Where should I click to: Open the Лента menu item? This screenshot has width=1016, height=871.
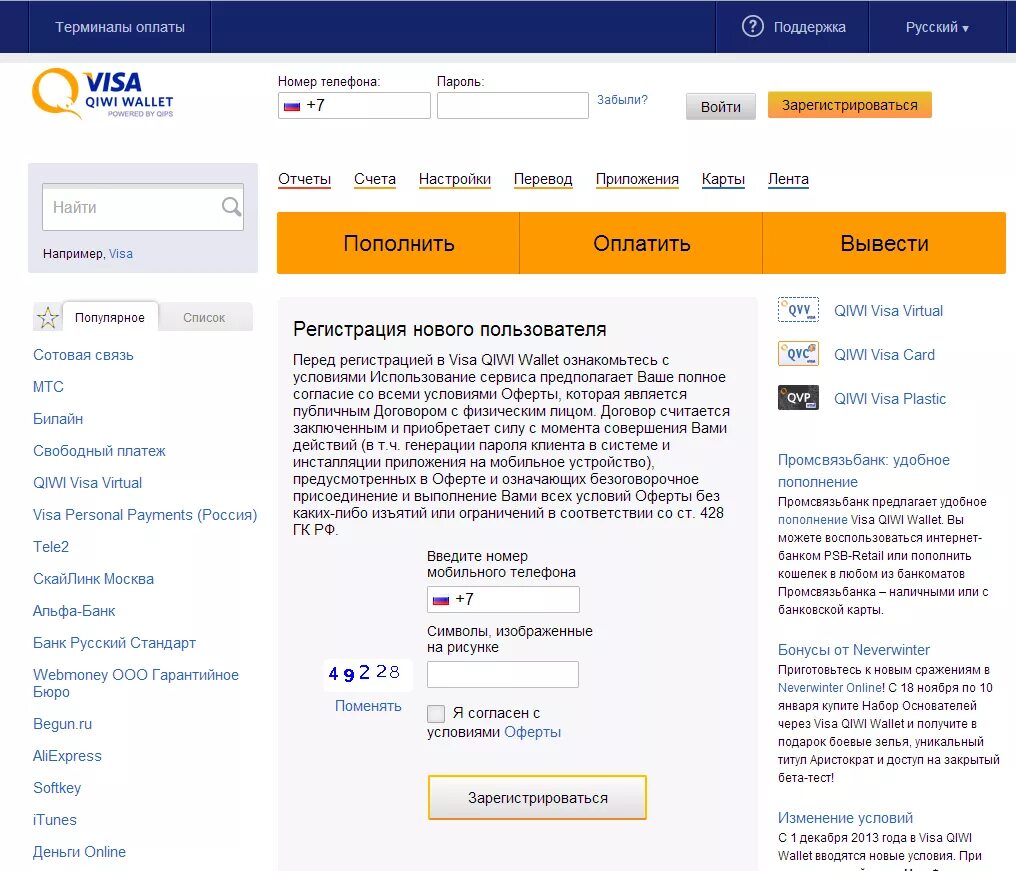pos(788,179)
